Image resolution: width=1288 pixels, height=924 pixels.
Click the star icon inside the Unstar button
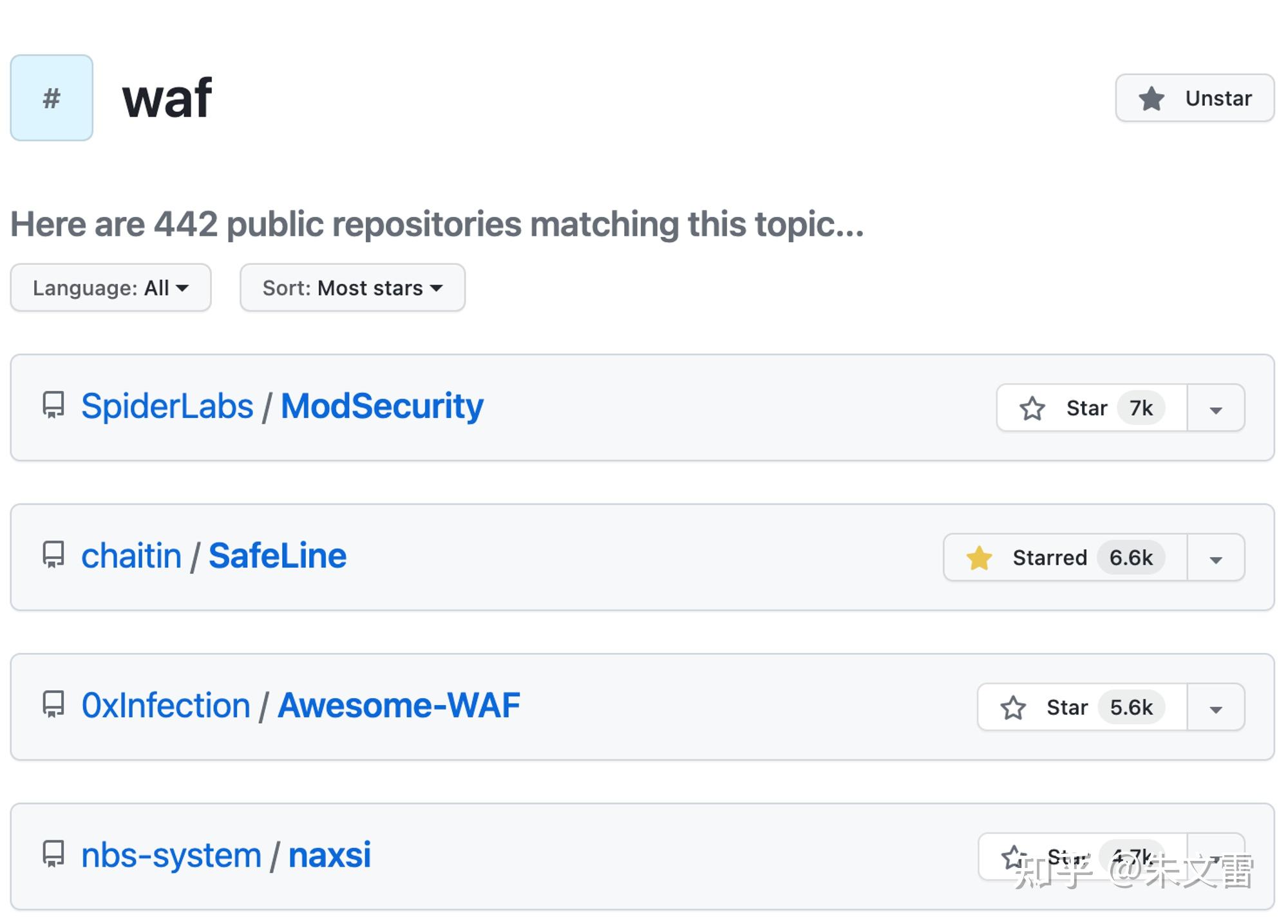pyautogui.click(x=1151, y=98)
